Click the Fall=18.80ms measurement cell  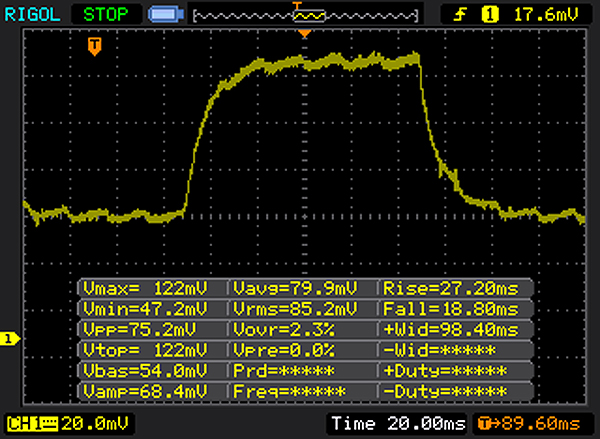click(451, 308)
